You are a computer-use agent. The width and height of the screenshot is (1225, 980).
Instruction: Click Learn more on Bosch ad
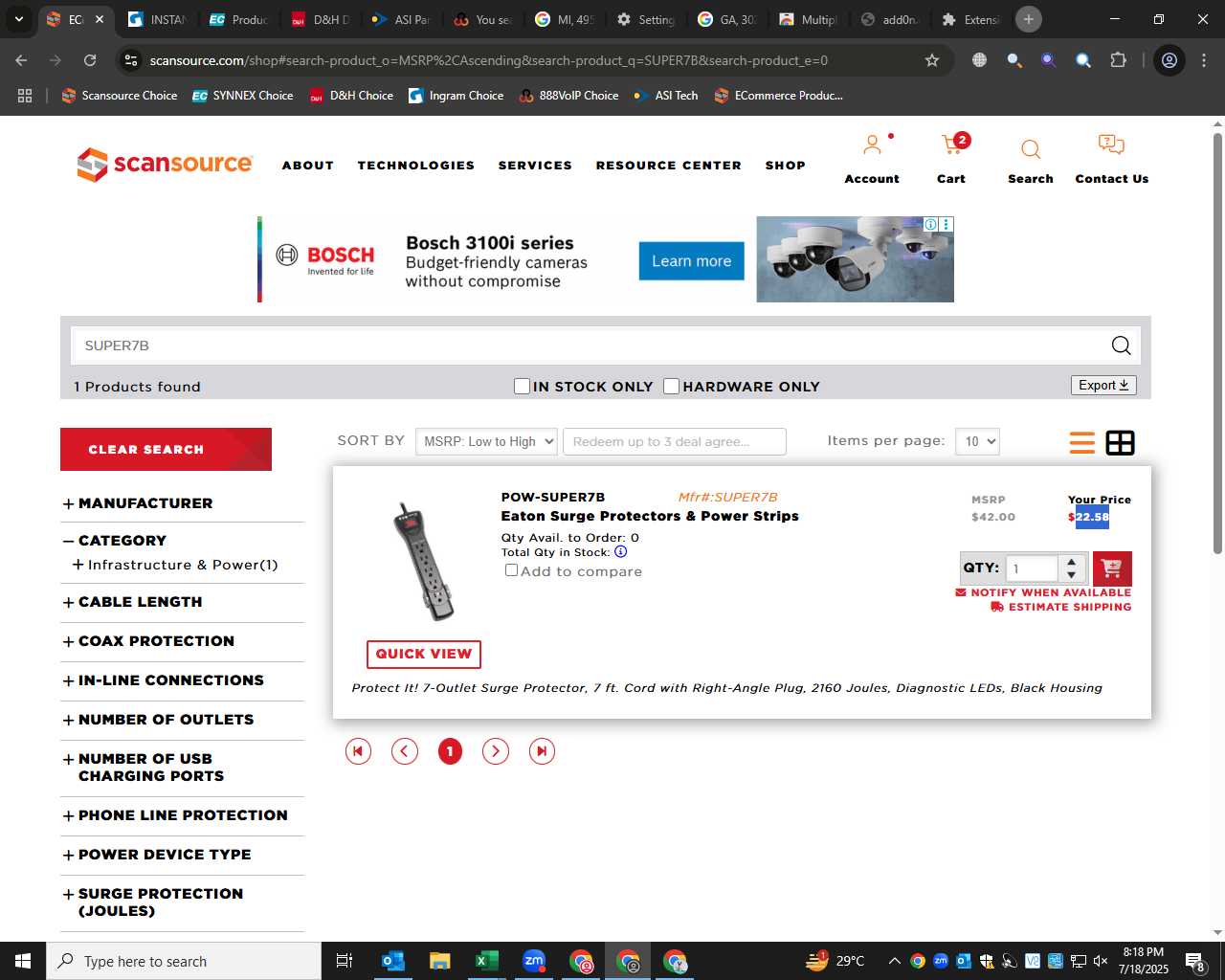691,261
